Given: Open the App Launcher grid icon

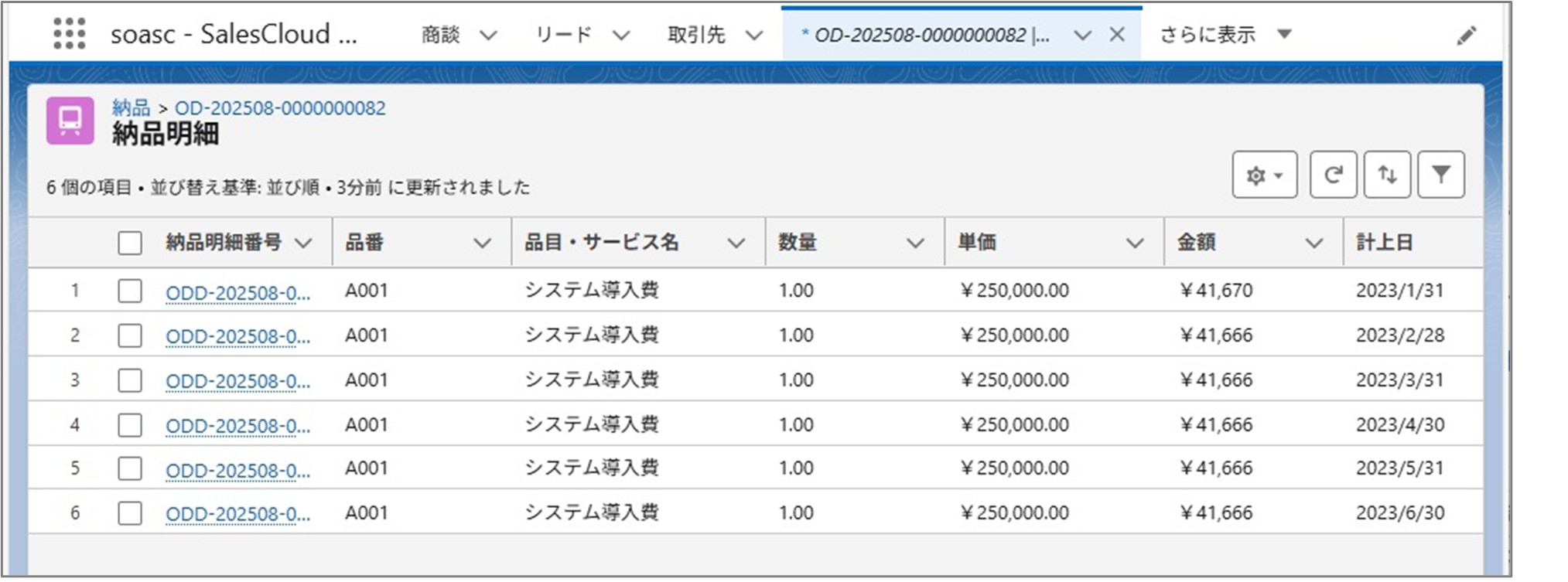Looking at the screenshot, I should coord(70,34).
